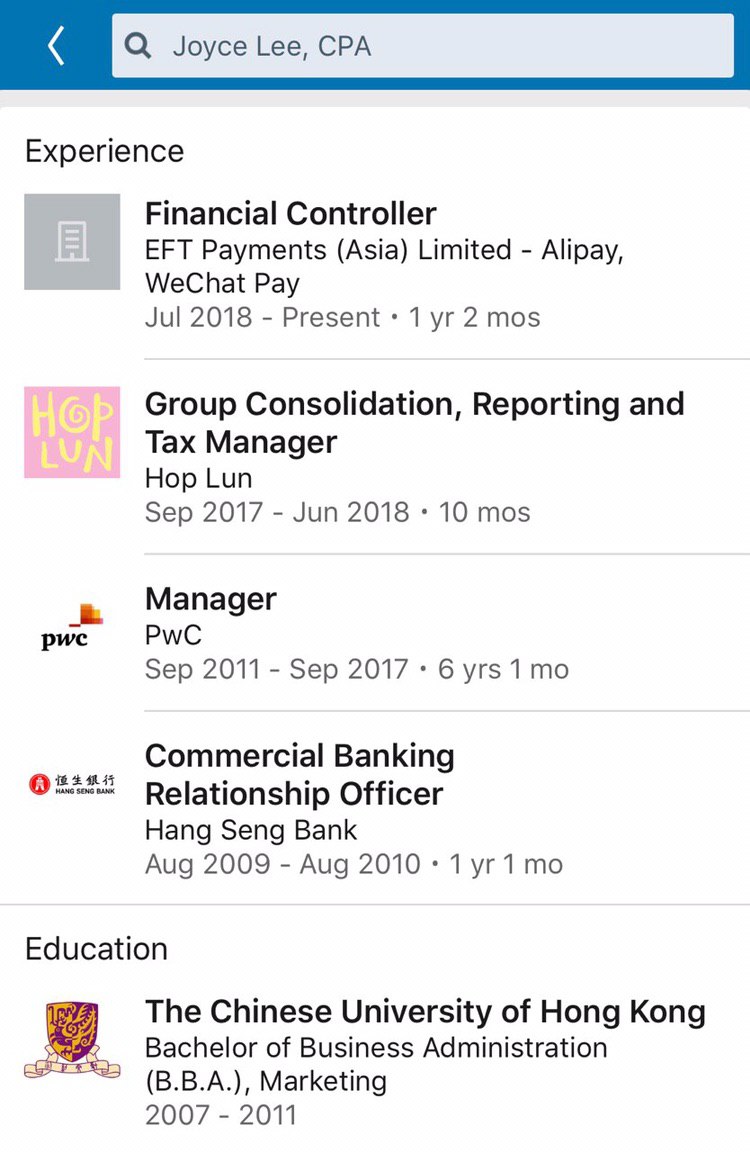Tap the back arrow icon
The image size is (750, 1152).
(56, 46)
